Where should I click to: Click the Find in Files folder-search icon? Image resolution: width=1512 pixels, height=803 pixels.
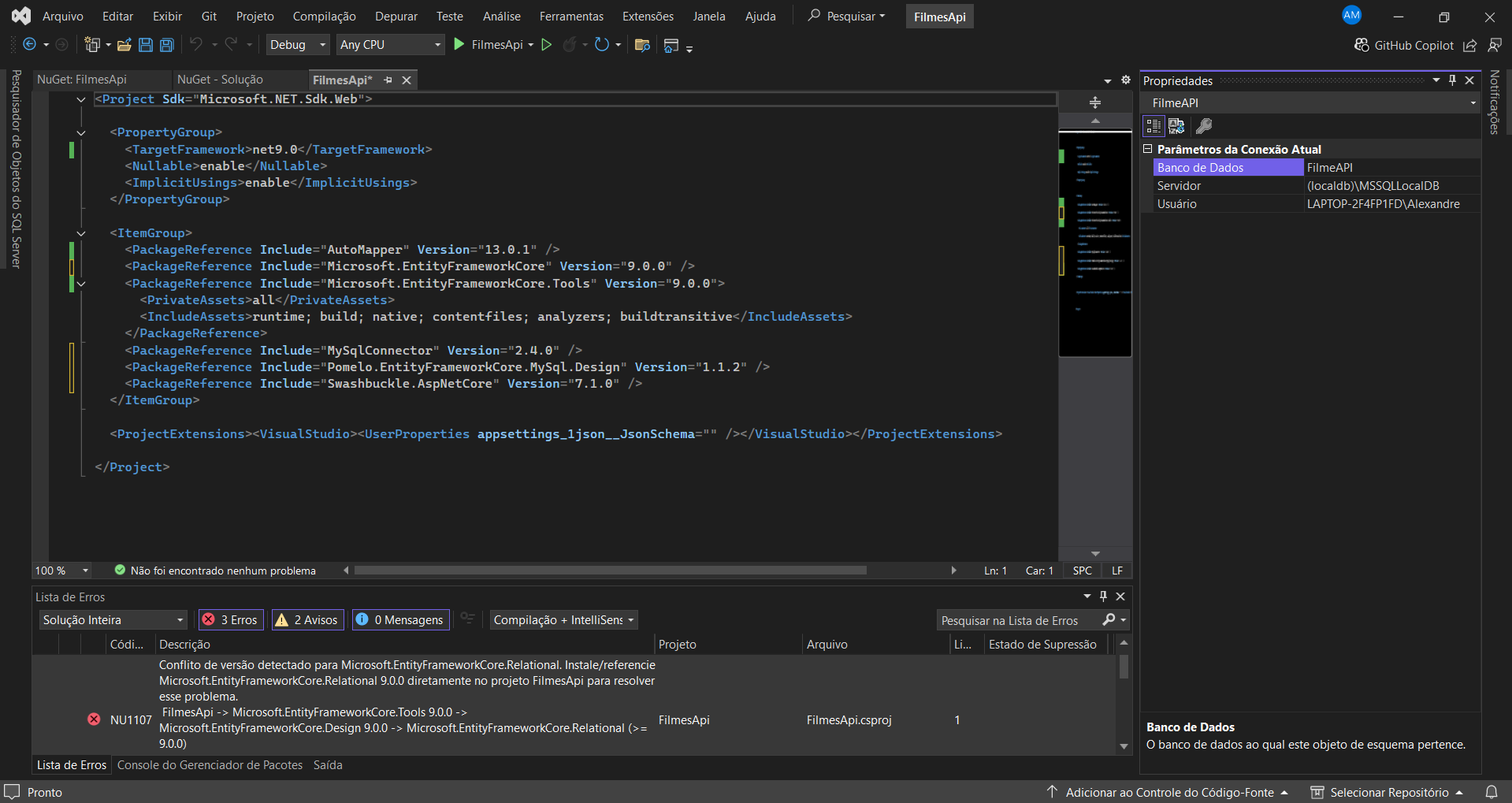coord(642,45)
